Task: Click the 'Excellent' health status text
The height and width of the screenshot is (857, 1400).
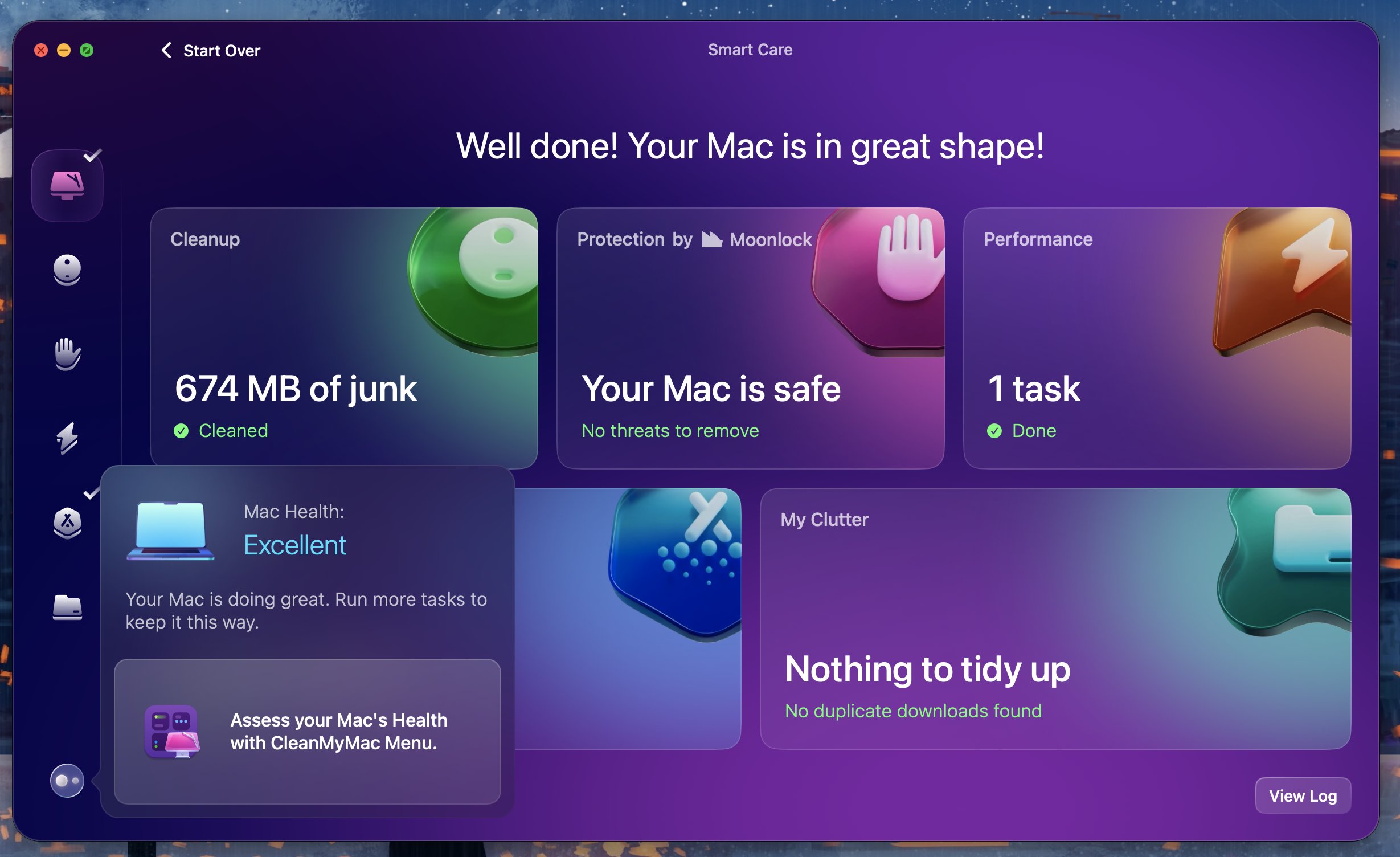Action: tap(295, 545)
